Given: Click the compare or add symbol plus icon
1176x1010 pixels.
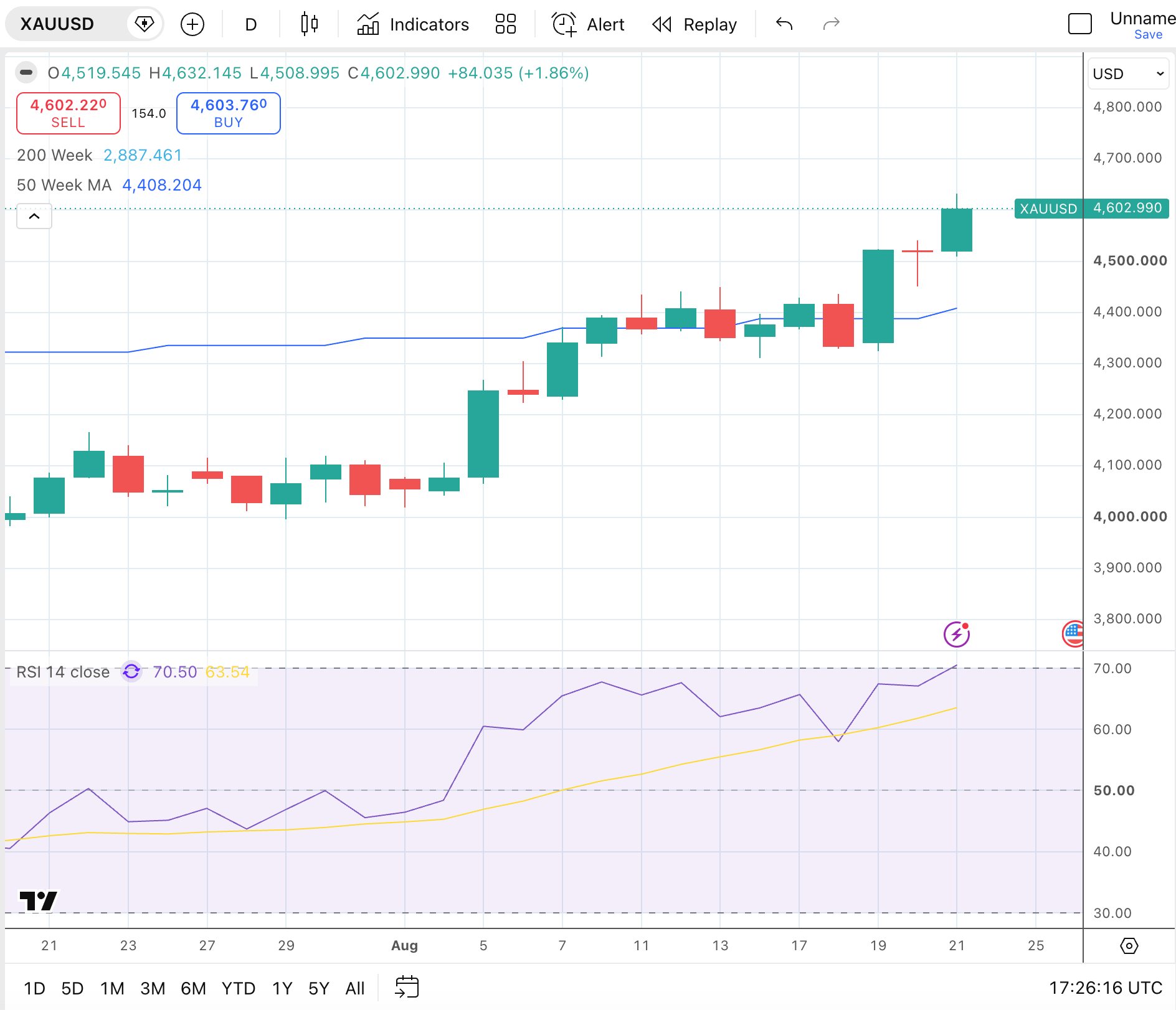Looking at the screenshot, I should pyautogui.click(x=192, y=24).
